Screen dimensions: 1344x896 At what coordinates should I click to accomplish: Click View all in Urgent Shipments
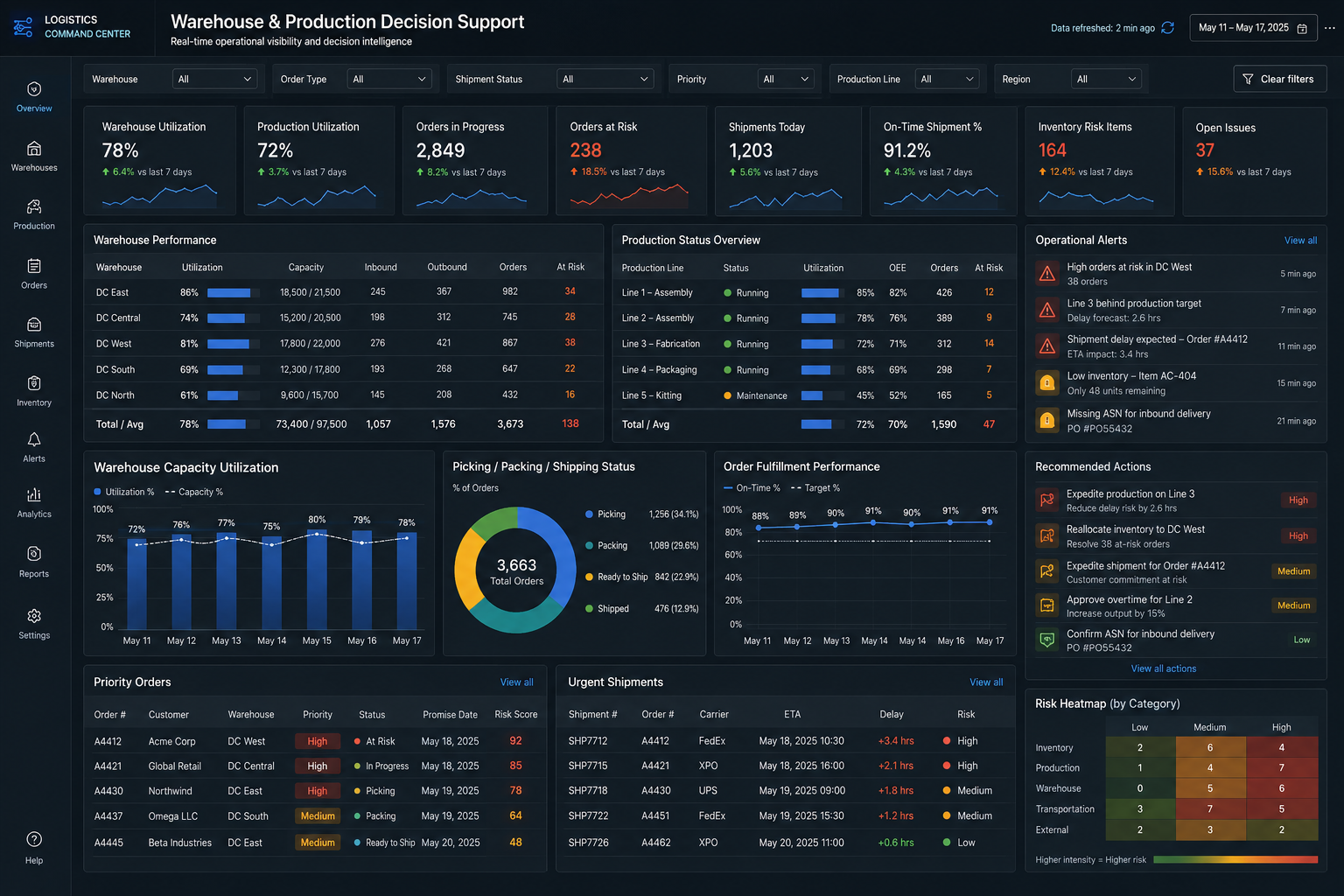click(986, 682)
